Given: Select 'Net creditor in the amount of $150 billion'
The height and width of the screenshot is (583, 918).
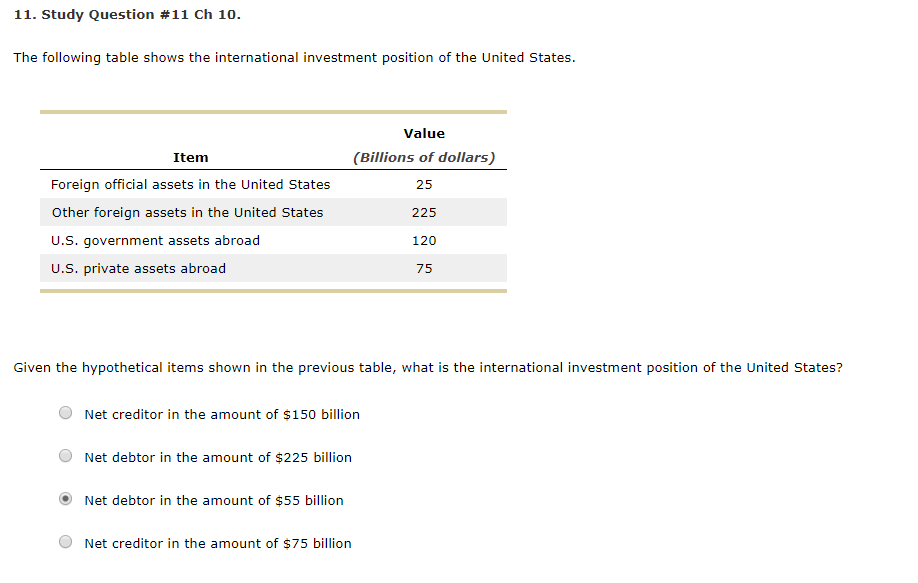Looking at the screenshot, I should click(x=65, y=412).
